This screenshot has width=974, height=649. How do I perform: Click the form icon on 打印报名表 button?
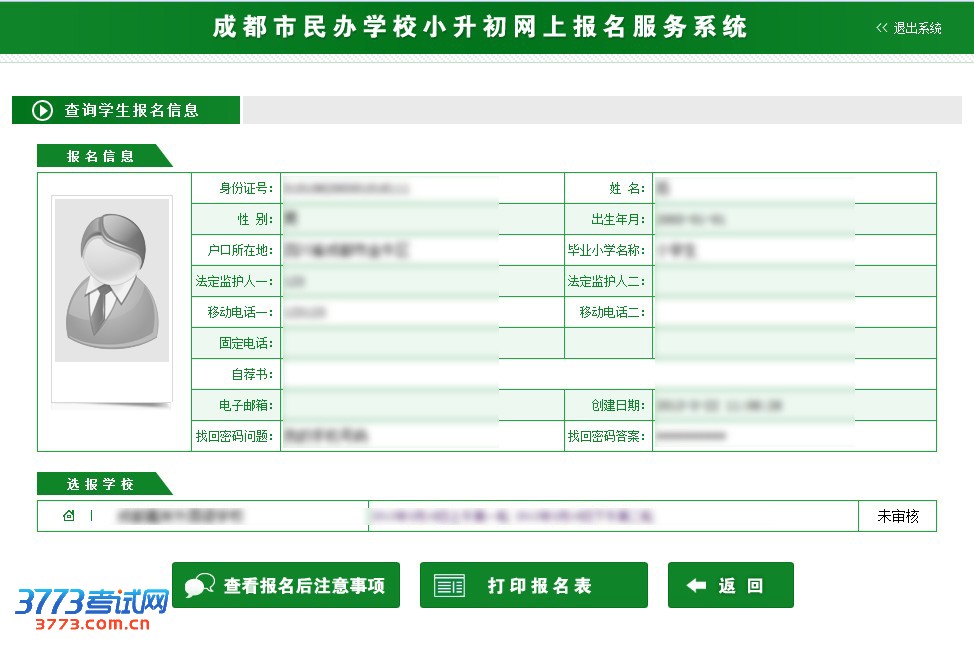click(449, 586)
